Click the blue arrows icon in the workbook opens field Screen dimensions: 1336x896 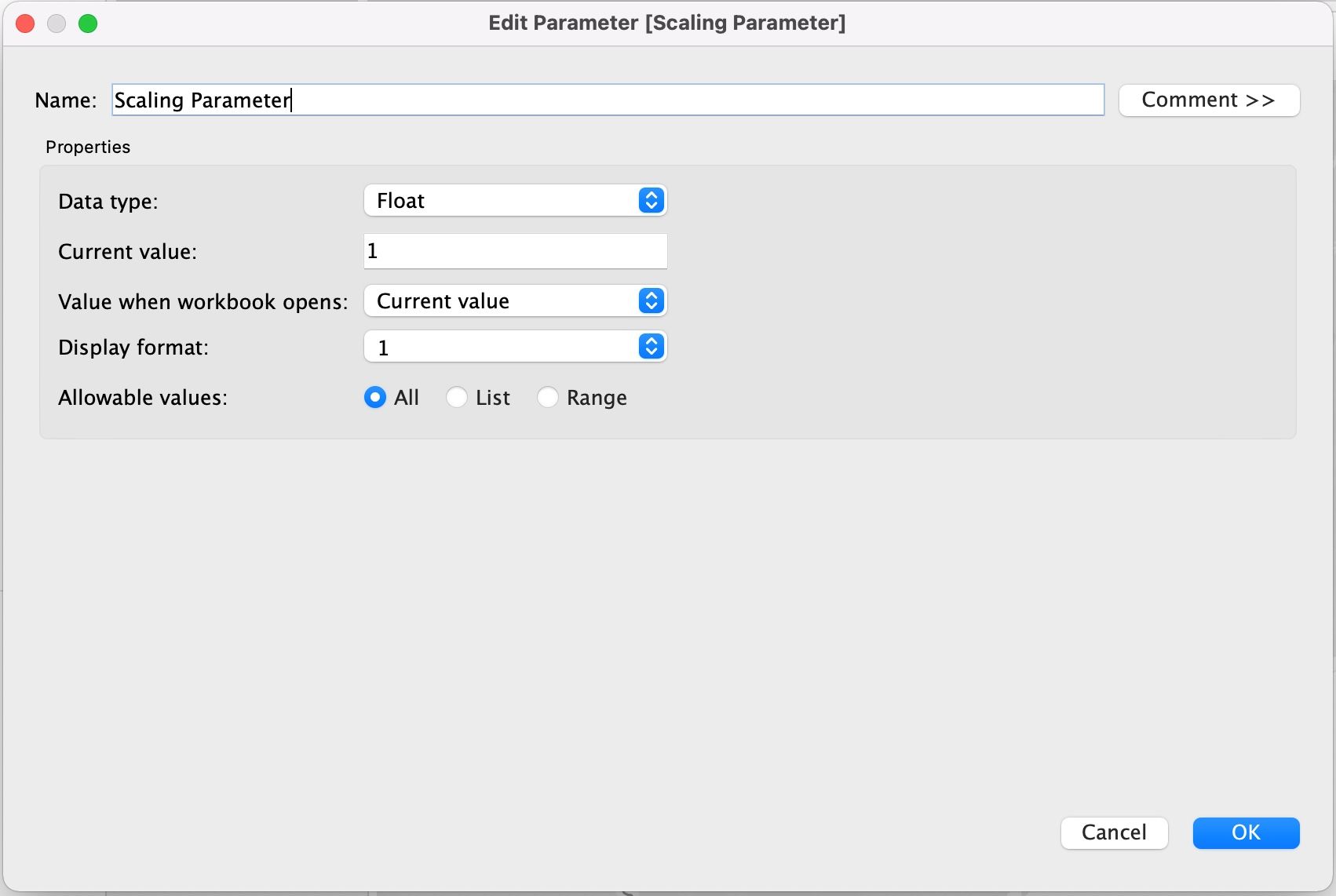tap(651, 301)
